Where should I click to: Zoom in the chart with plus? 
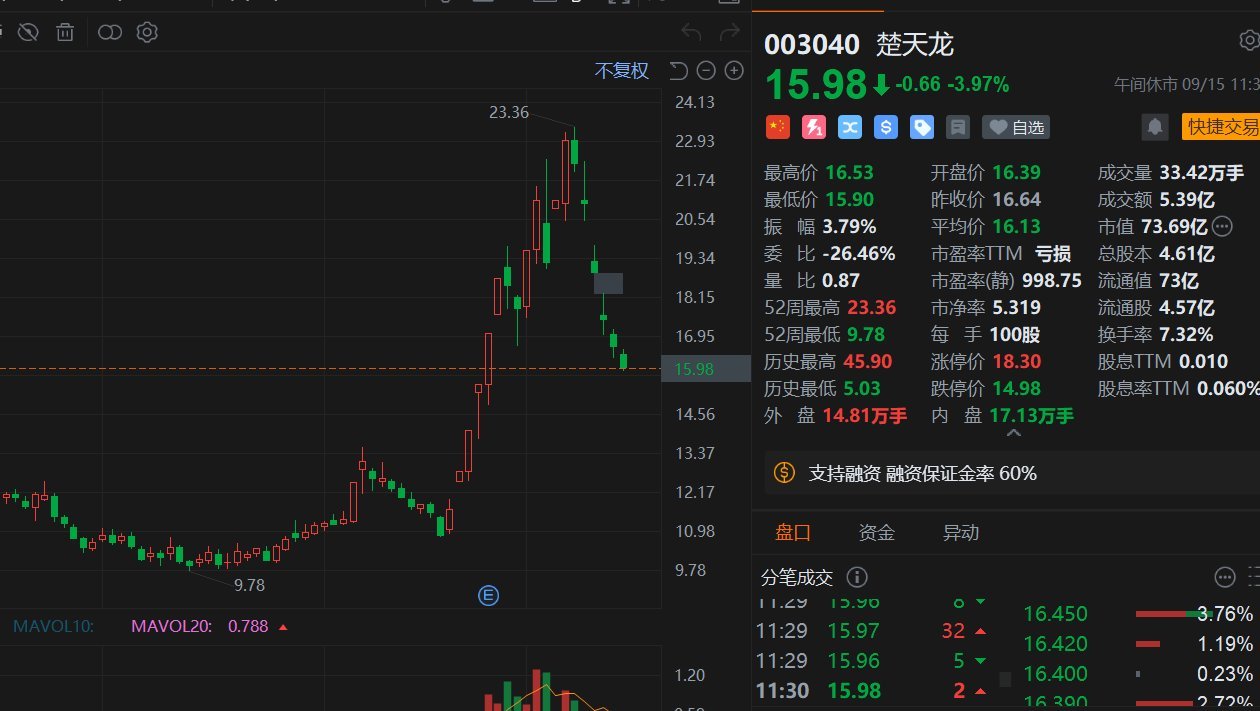734,70
